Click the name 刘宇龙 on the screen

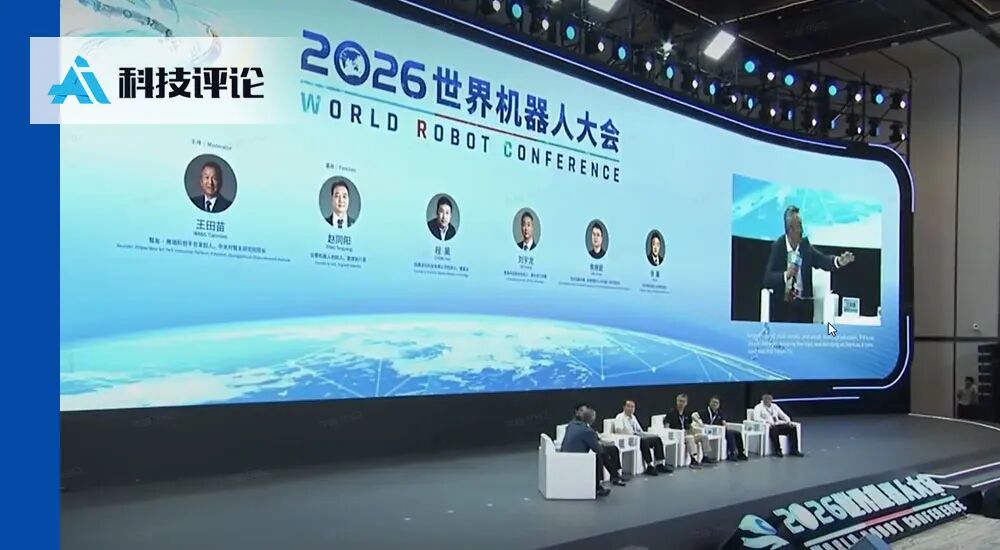click(526, 260)
